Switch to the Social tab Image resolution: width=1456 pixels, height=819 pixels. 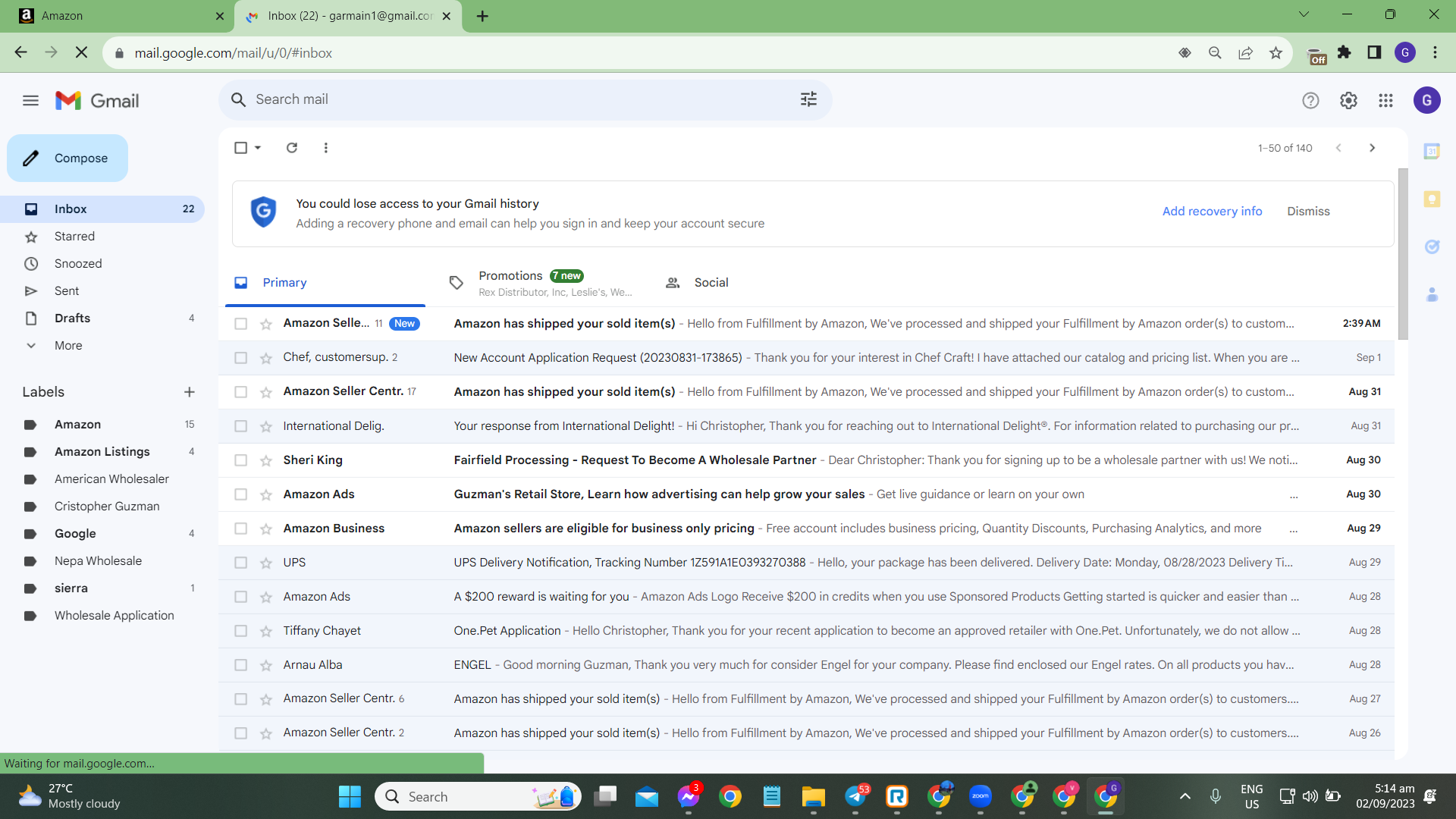[x=711, y=283]
